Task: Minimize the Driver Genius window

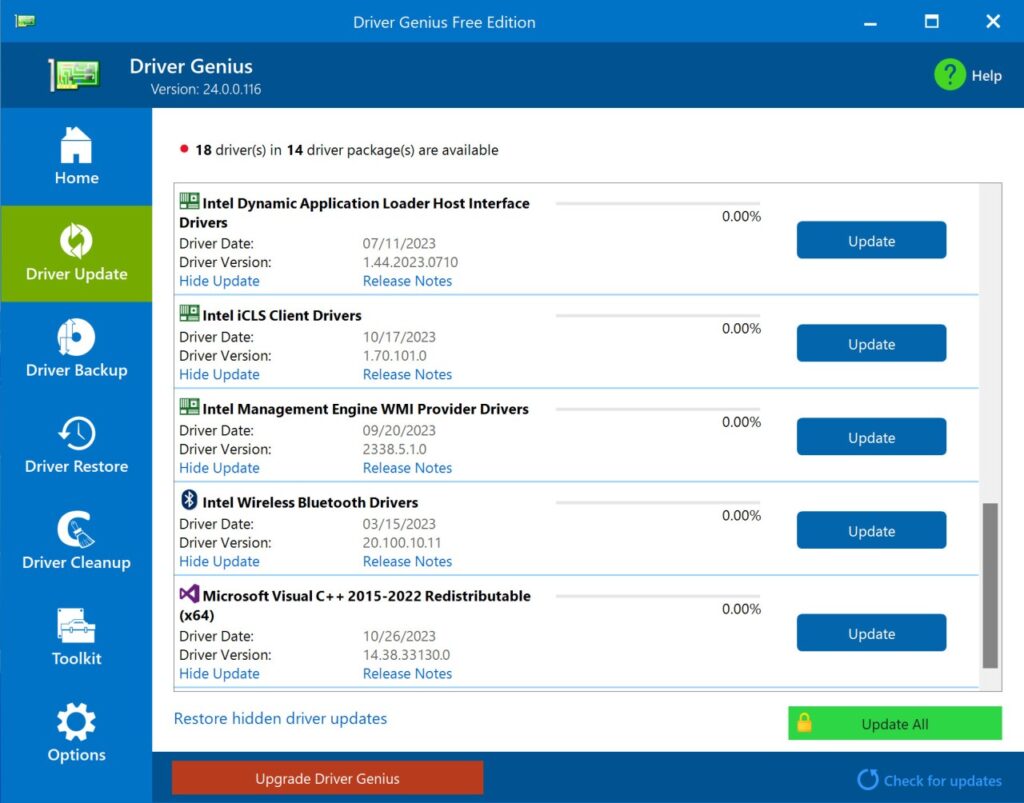Action: point(870,22)
